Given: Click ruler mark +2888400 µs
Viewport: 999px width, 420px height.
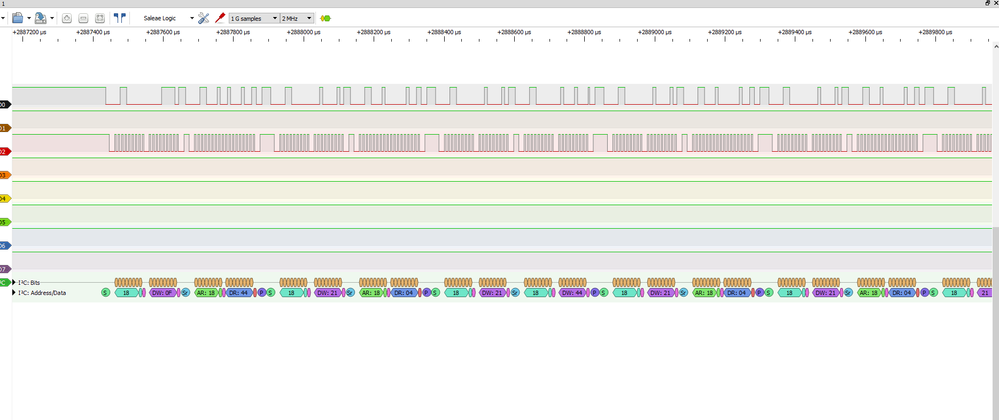Looking at the screenshot, I should coord(444,32).
